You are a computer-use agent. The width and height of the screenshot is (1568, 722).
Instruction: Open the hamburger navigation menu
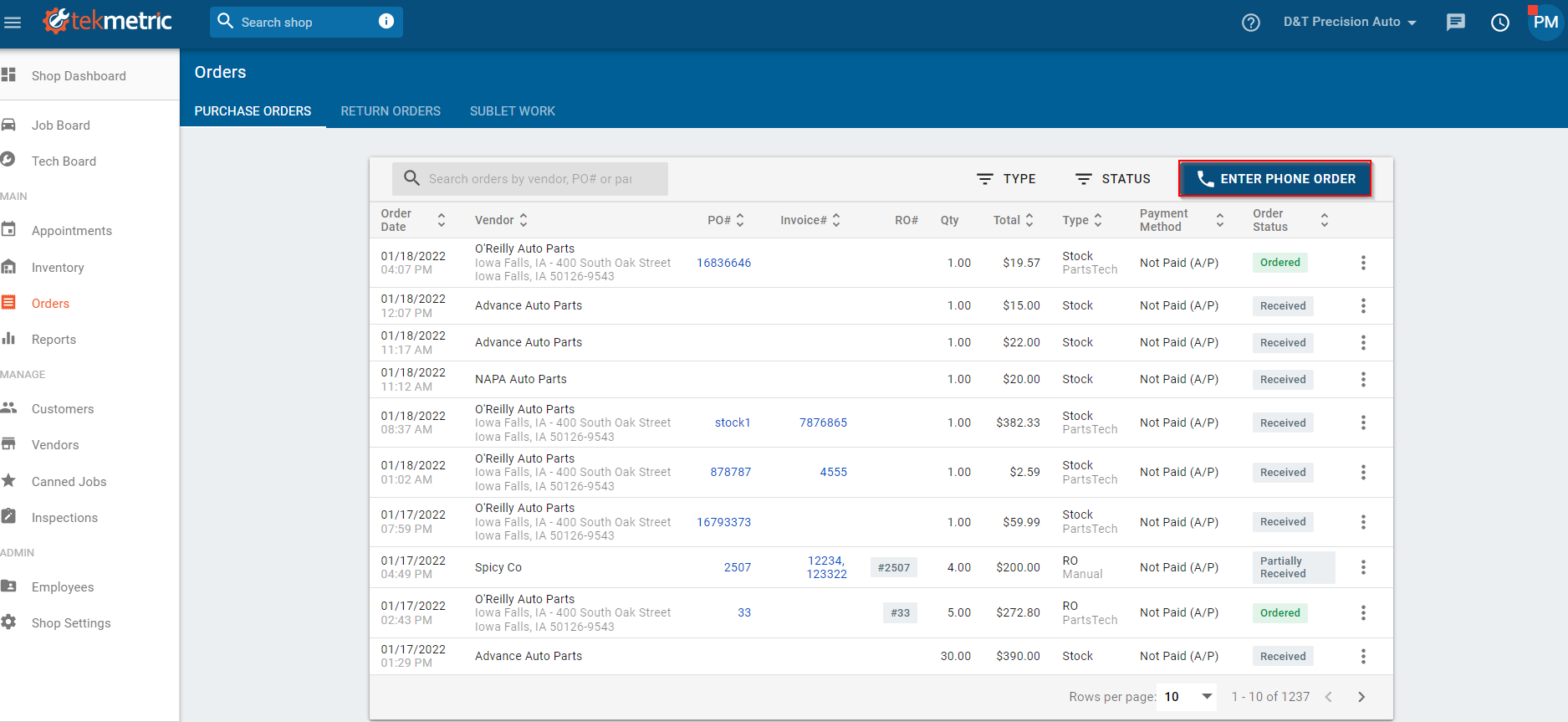[x=12, y=23]
